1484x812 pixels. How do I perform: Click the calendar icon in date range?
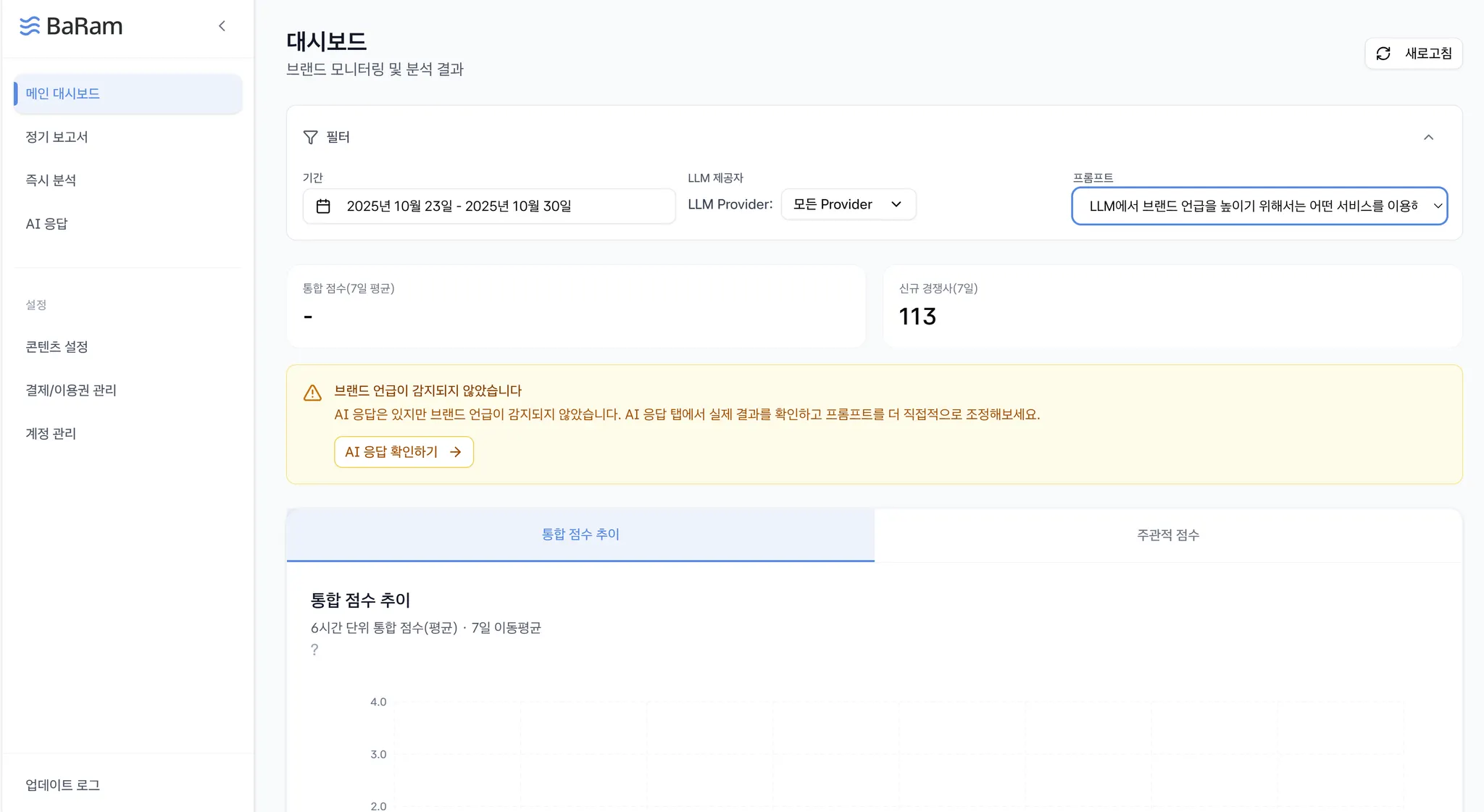pyautogui.click(x=323, y=206)
